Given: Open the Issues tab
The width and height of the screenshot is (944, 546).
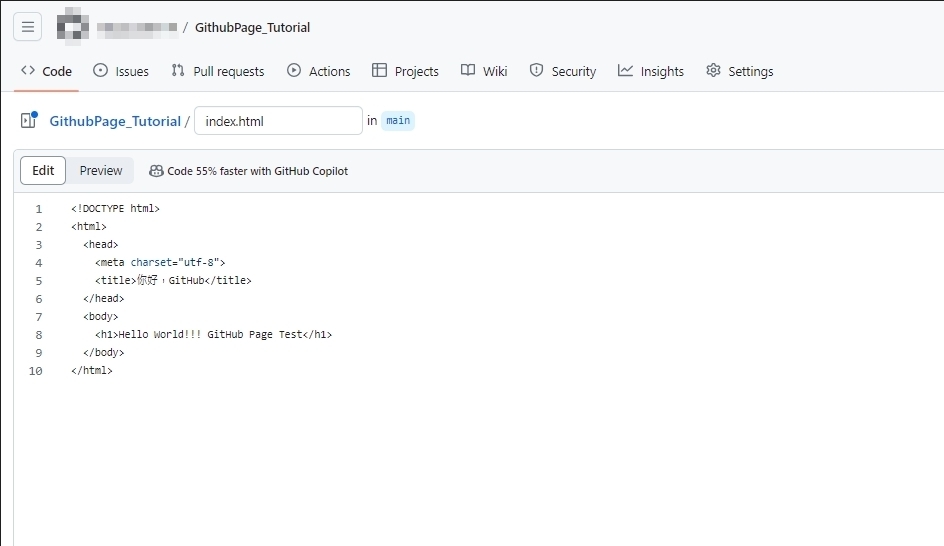Looking at the screenshot, I should click(121, 71).
